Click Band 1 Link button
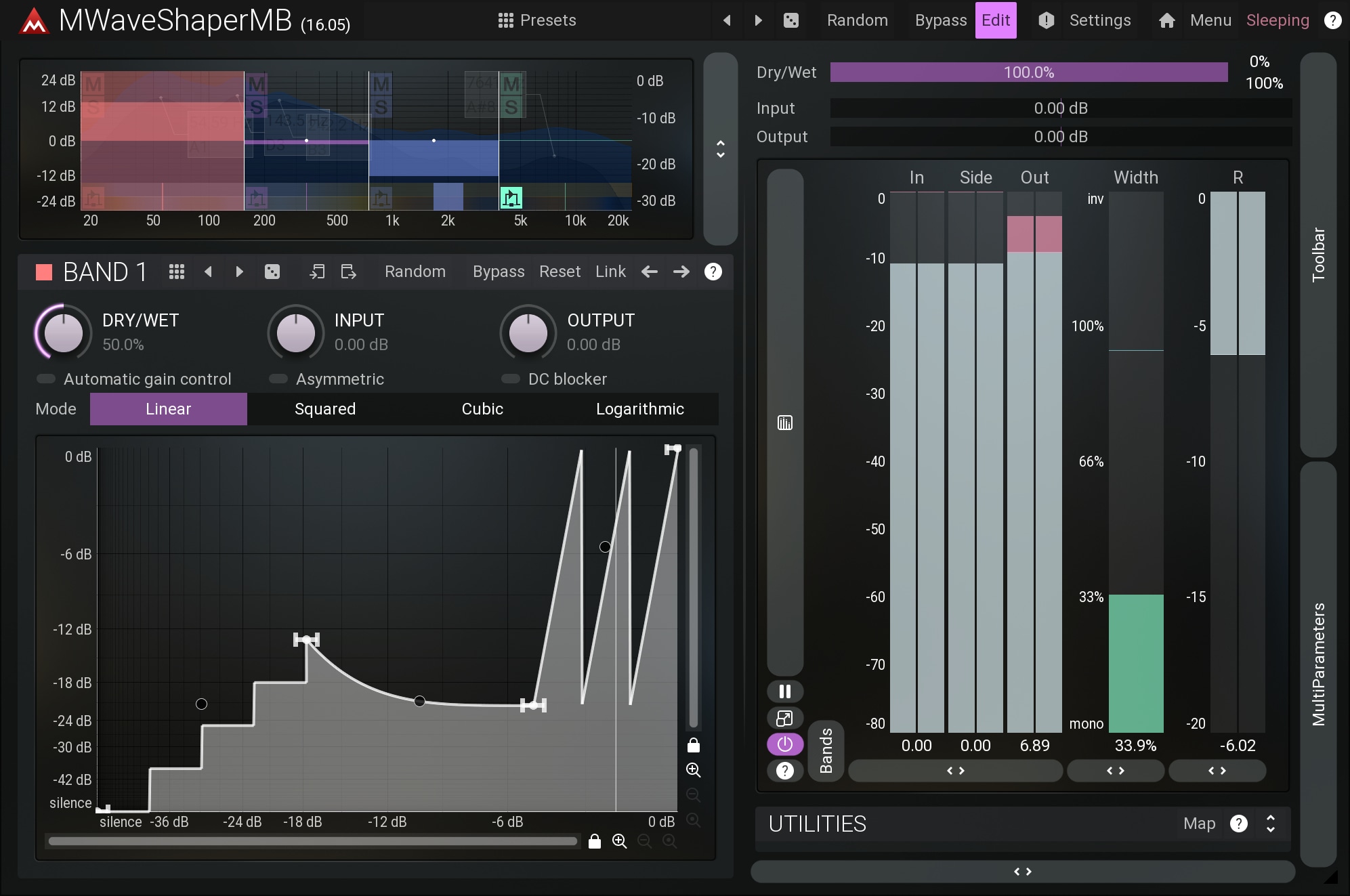This screenshot has width=1350, height=896. 610,272
